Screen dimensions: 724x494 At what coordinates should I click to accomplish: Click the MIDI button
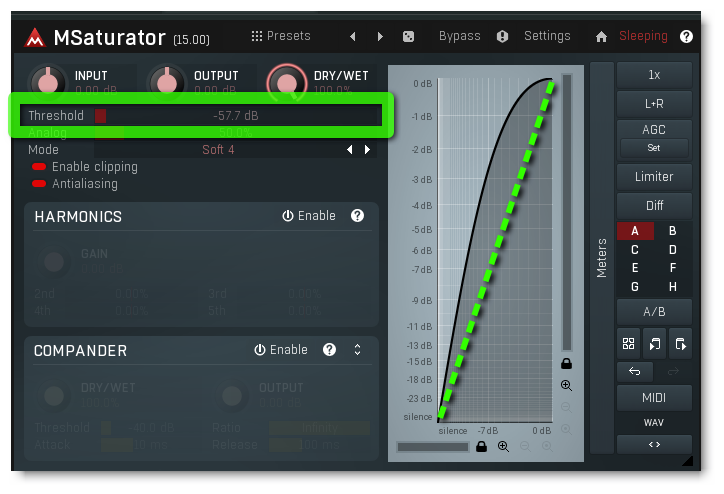654,398
